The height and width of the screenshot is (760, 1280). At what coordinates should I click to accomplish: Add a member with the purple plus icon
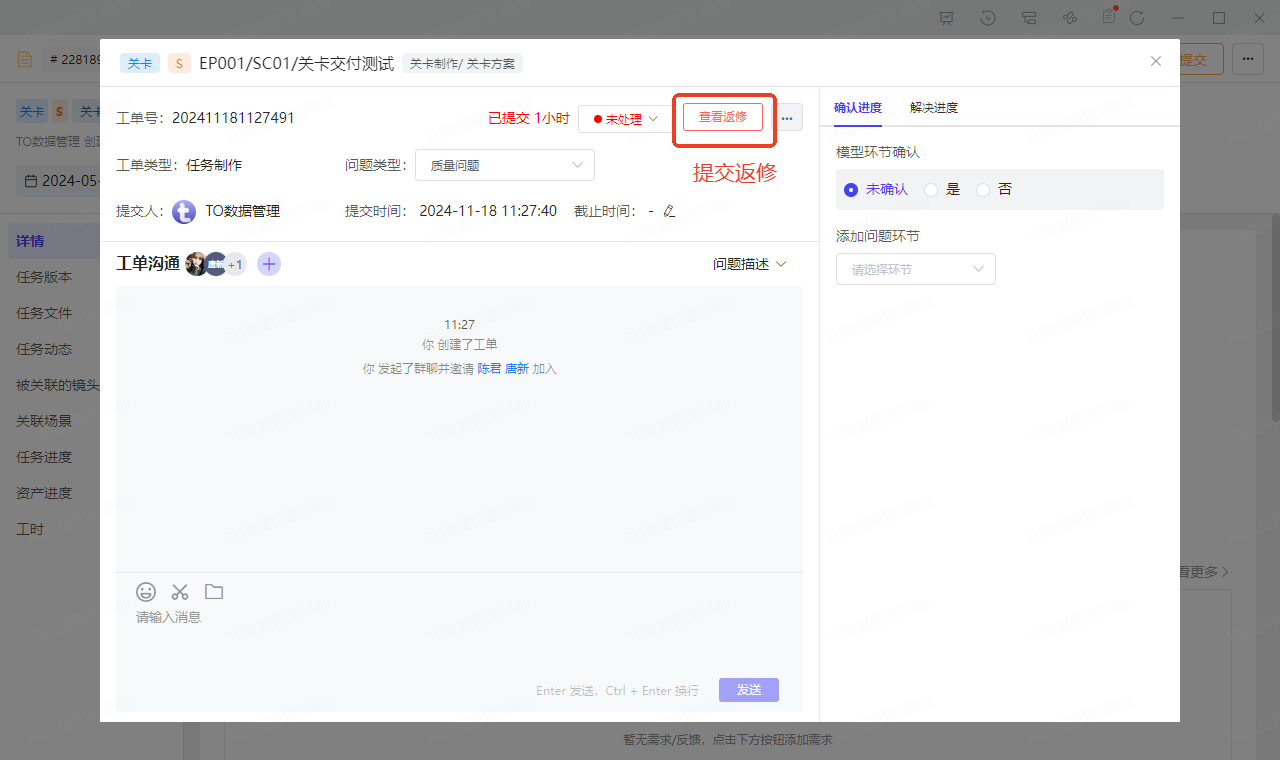coord(269,264)
